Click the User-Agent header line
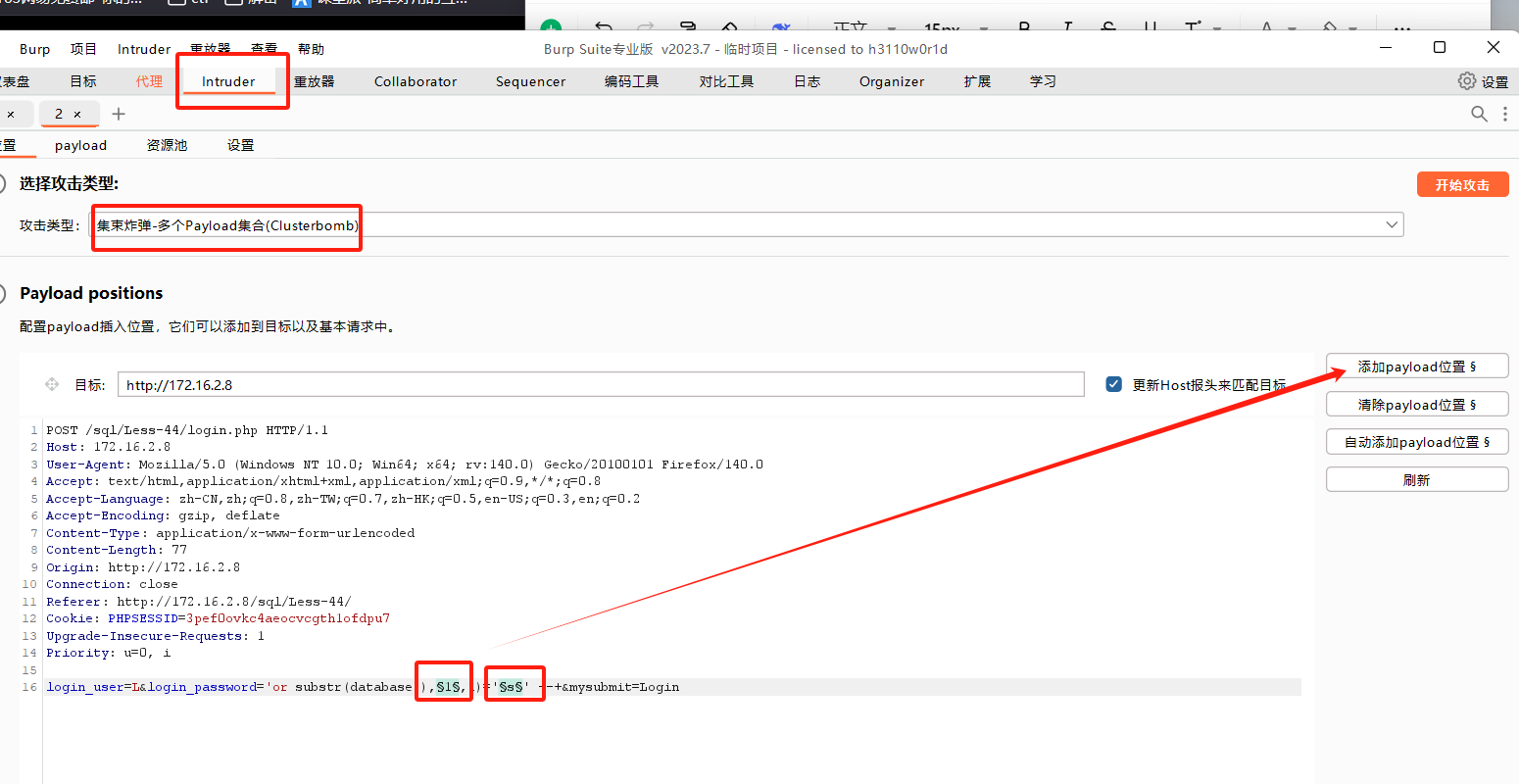The height and width of the screenshot is (784, 1519). tap(405, 465)
